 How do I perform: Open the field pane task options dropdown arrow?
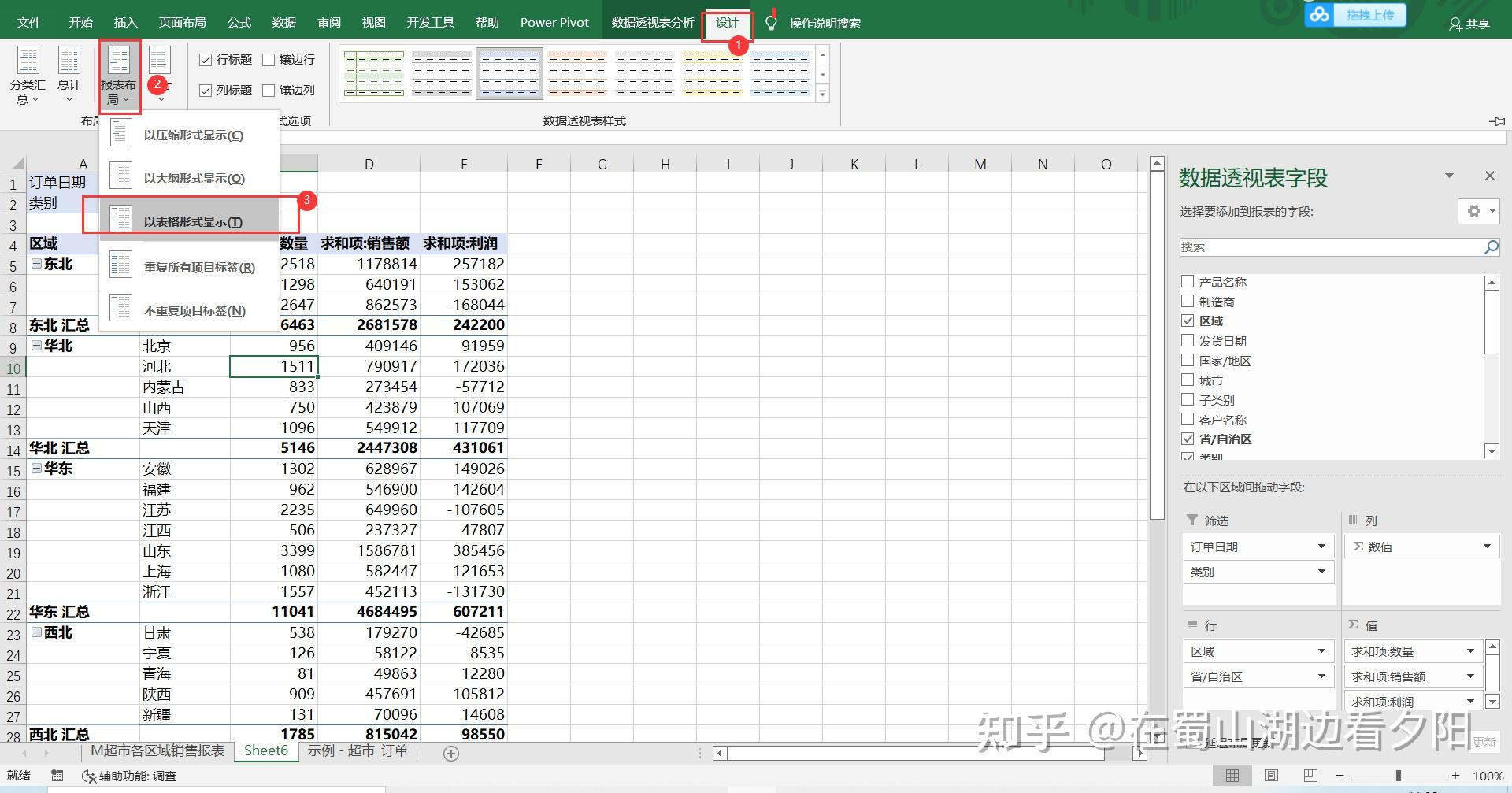[x=1449, y=176]
